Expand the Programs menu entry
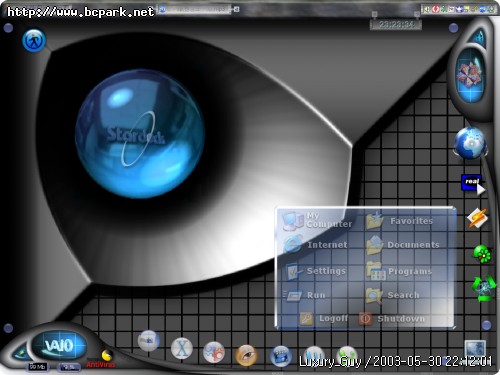 tap(399, 271)
